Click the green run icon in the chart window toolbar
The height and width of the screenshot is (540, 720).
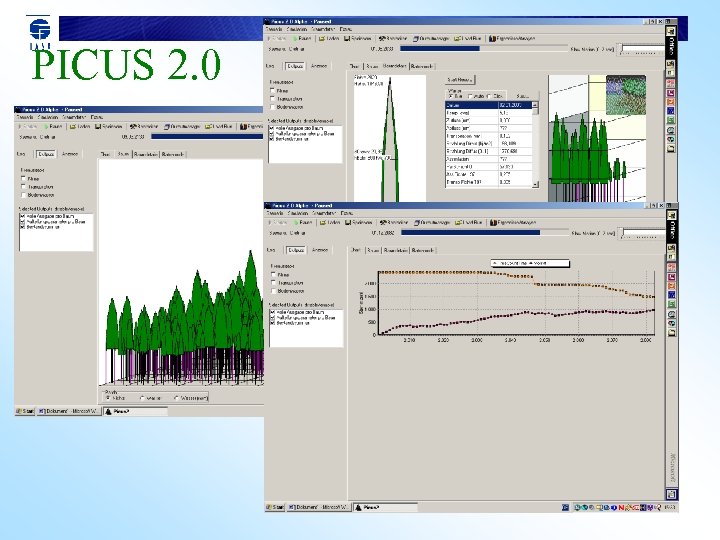coord(297,222)
